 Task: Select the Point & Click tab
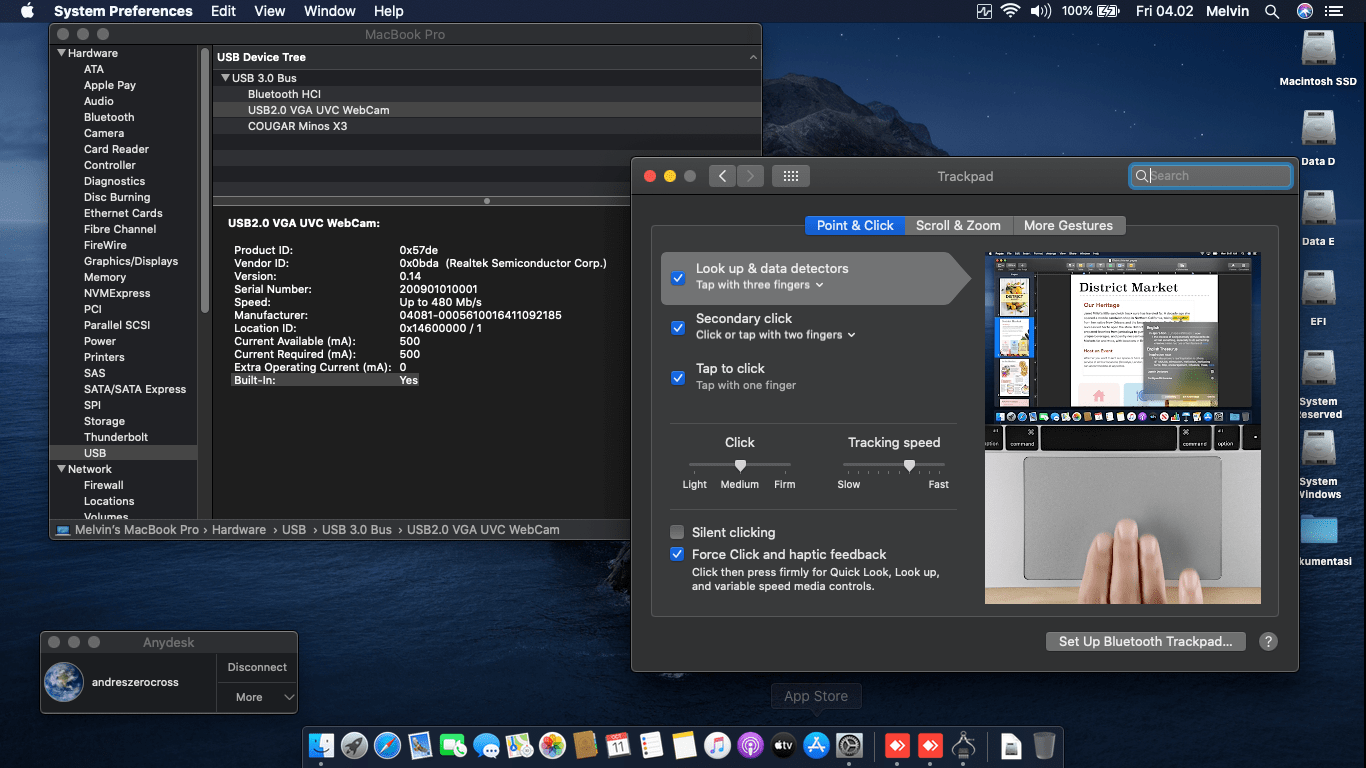(x=855, y=225)
